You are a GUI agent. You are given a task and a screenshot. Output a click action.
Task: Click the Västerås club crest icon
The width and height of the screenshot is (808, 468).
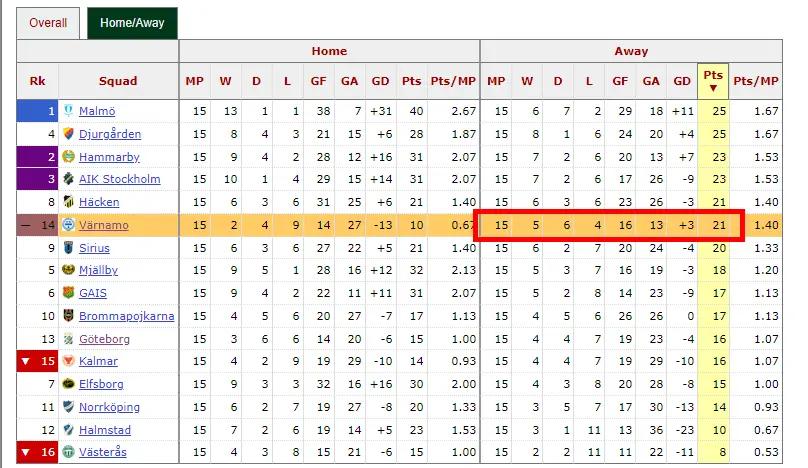[68, 452]
